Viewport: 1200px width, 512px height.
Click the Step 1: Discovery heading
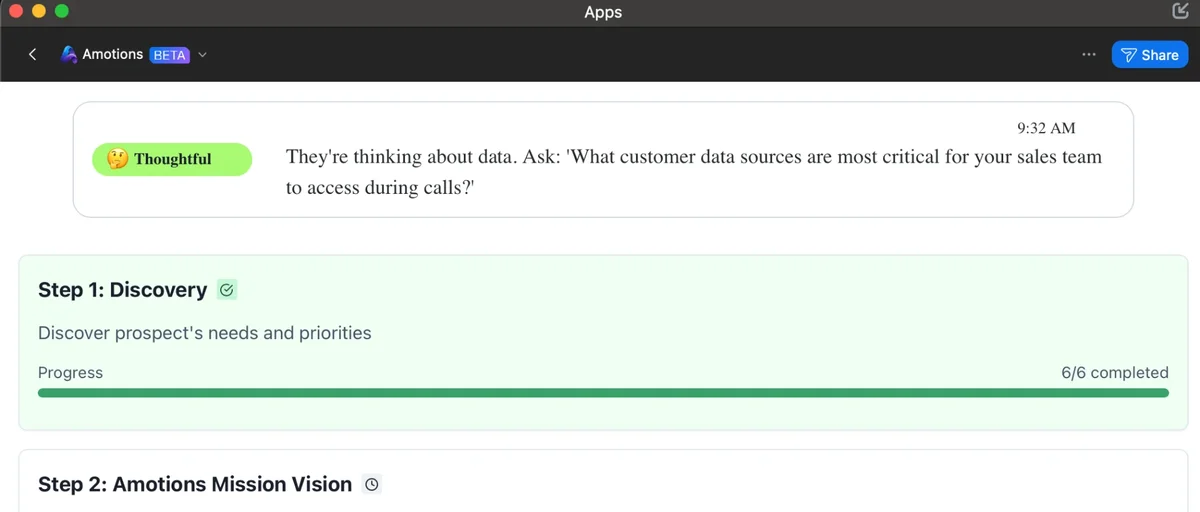tap(122, 290)
